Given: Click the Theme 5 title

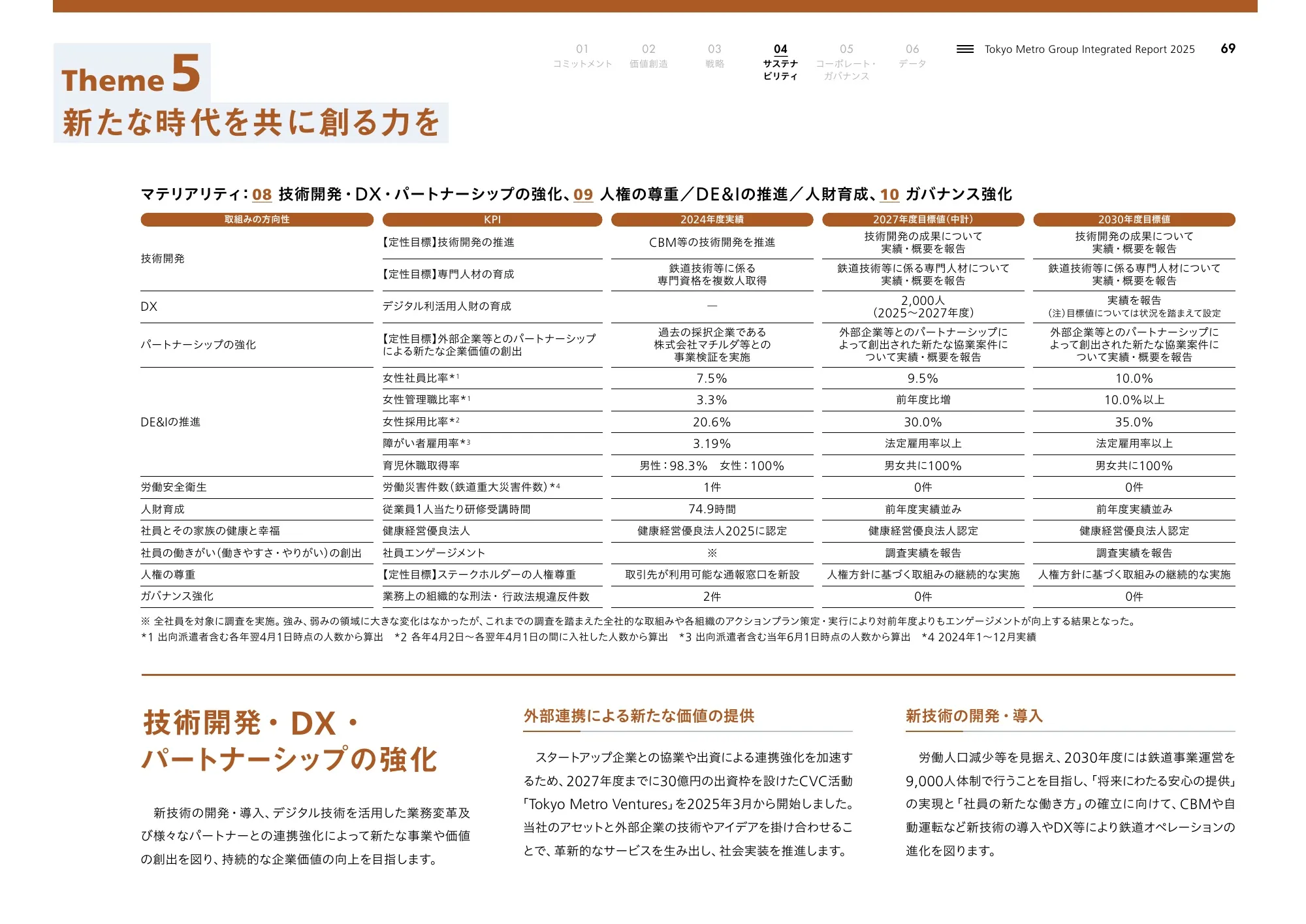Looking at the screenshot, I should pos(131,73).
